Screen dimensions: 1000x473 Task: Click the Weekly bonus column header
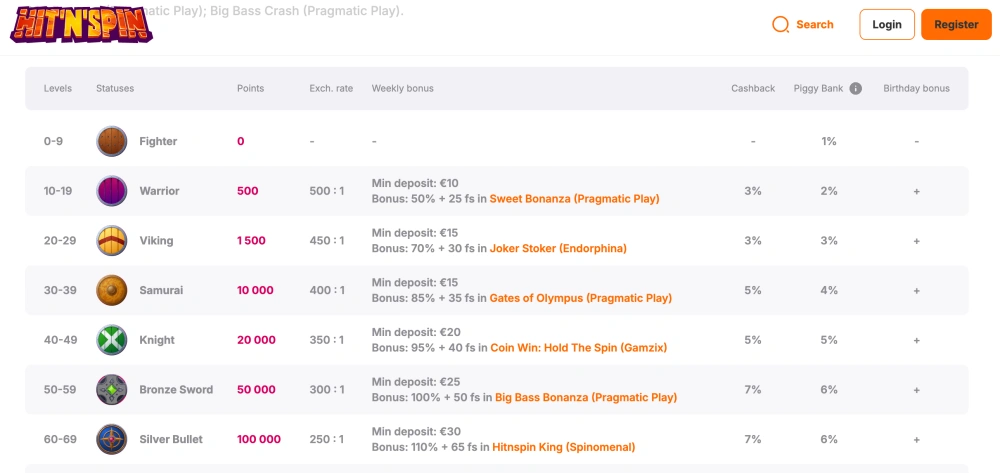coord(402,89)
